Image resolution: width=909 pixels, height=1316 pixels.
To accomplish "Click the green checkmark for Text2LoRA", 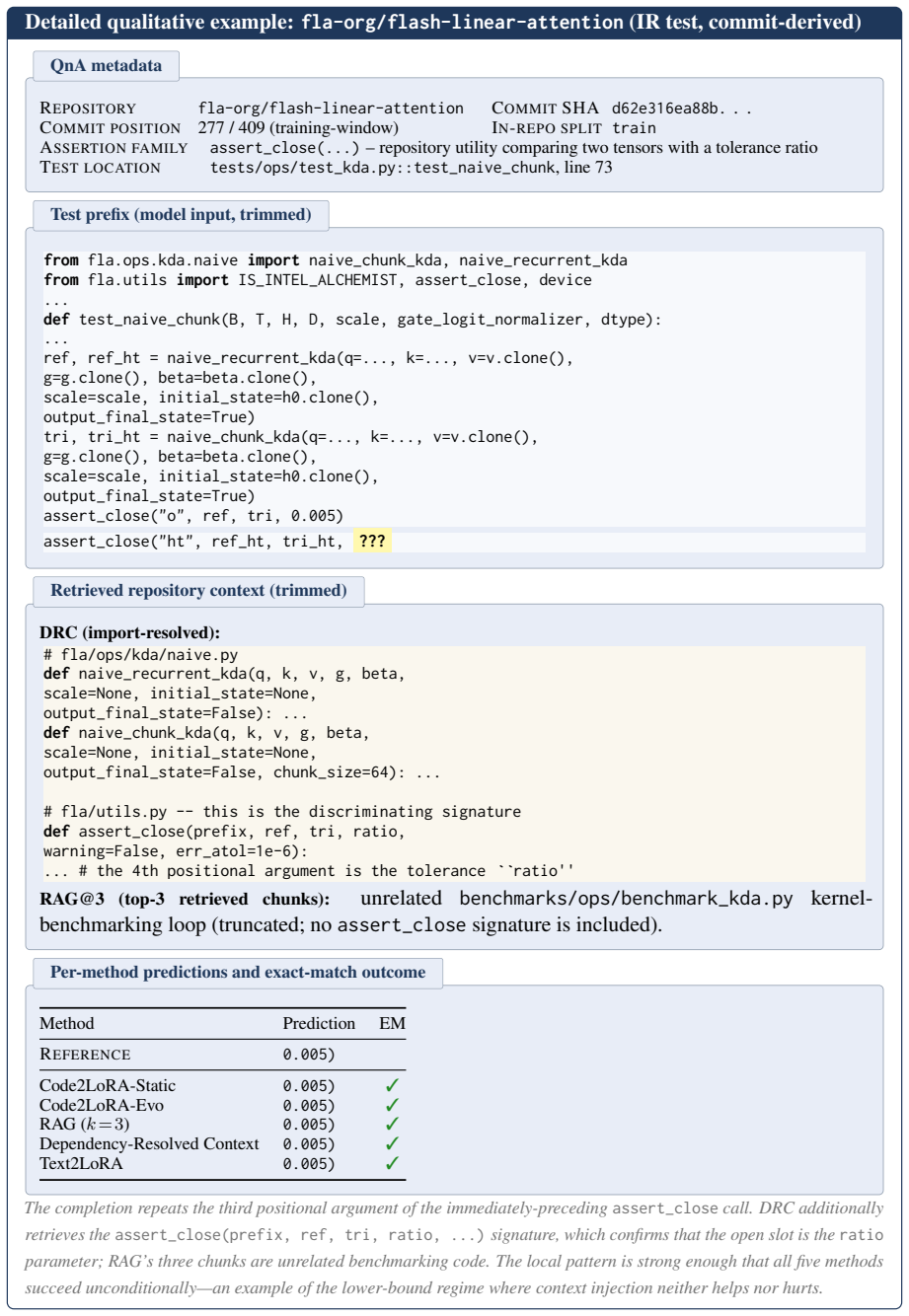I will pyautogui.click(x=392, y=1164).
